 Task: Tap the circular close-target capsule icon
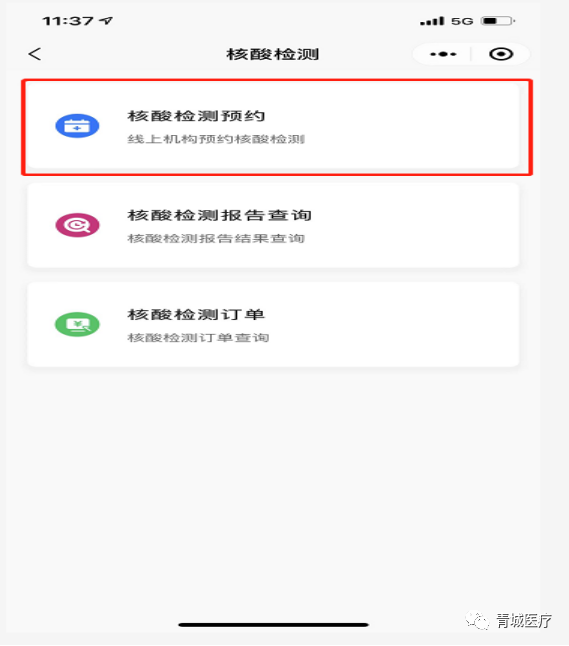(x=501, y=54)
